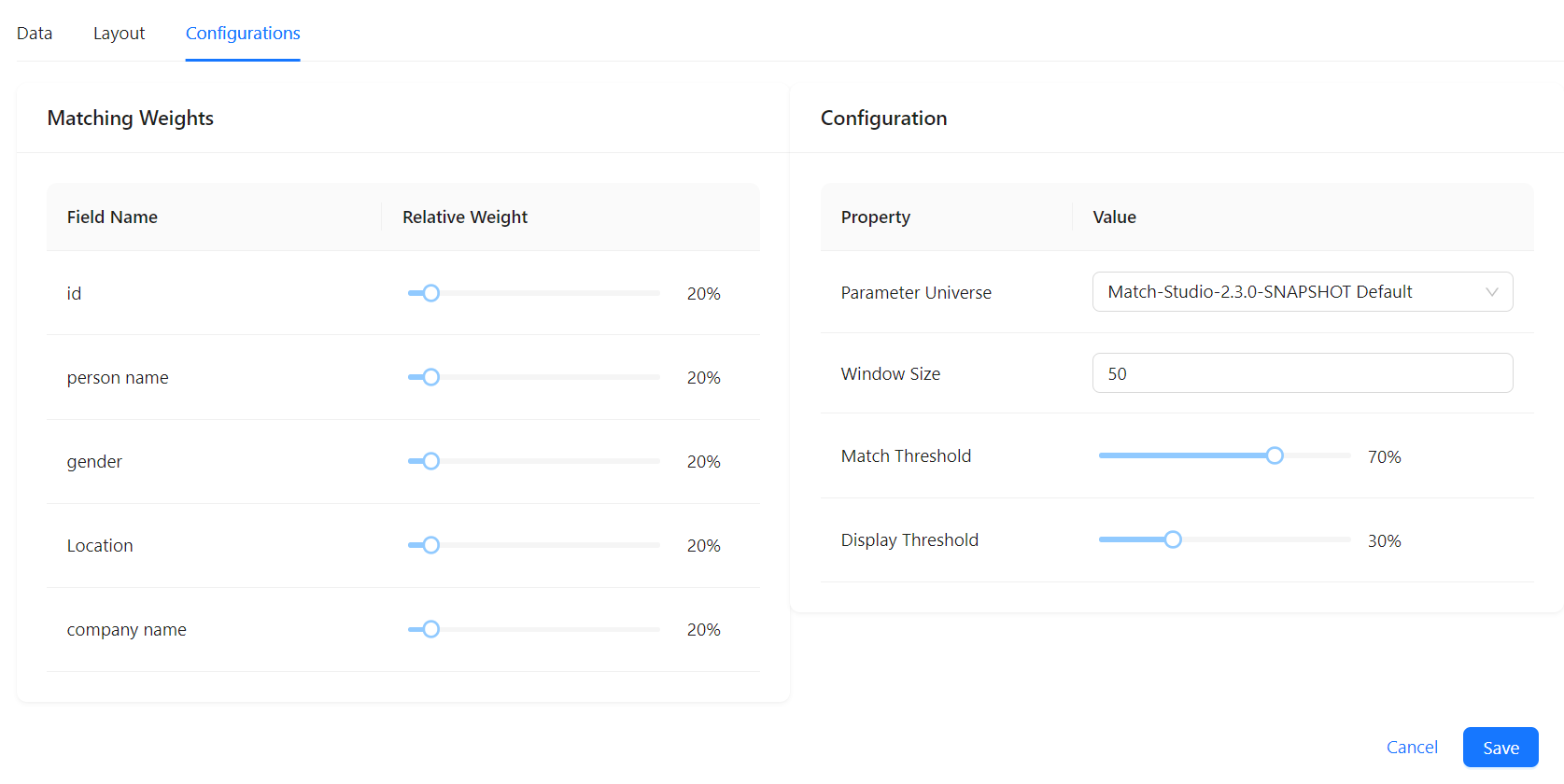The image size is (1564, 784).
Task: Save the configuration
Action: (x=1501, y=748)
